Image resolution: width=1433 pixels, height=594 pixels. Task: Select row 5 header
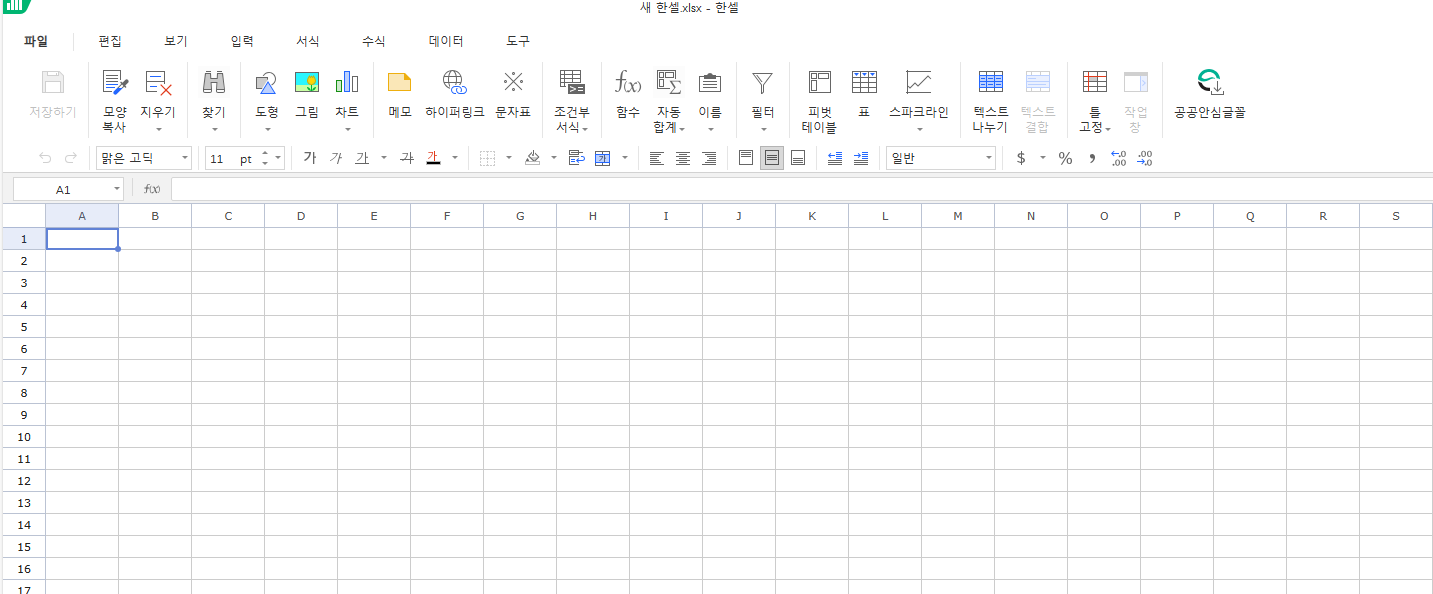(24, 326)
